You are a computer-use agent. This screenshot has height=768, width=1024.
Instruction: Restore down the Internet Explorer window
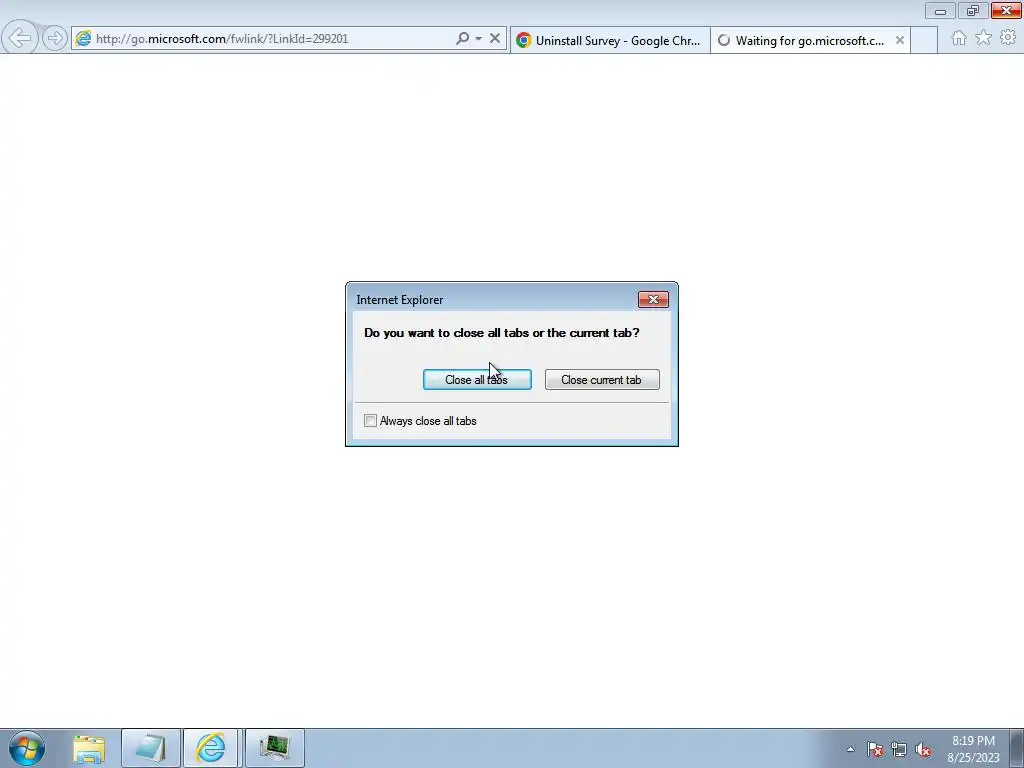[973, 11]
